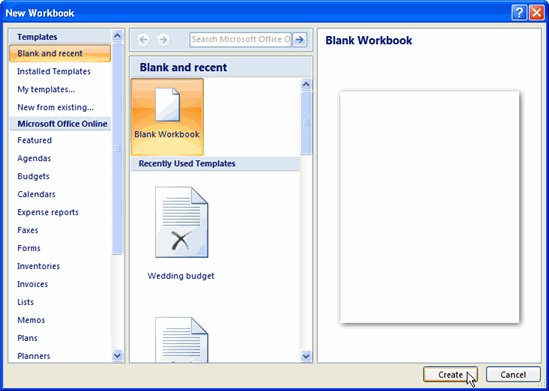Select the Inventories category
The width and height of the screenshot is (549, 391).
[x=39, y=266]
